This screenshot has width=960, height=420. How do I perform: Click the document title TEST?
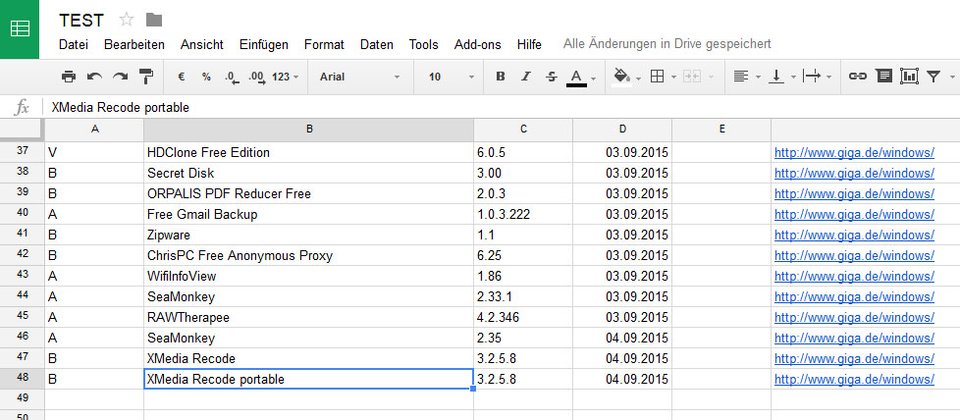pos(81,20)
